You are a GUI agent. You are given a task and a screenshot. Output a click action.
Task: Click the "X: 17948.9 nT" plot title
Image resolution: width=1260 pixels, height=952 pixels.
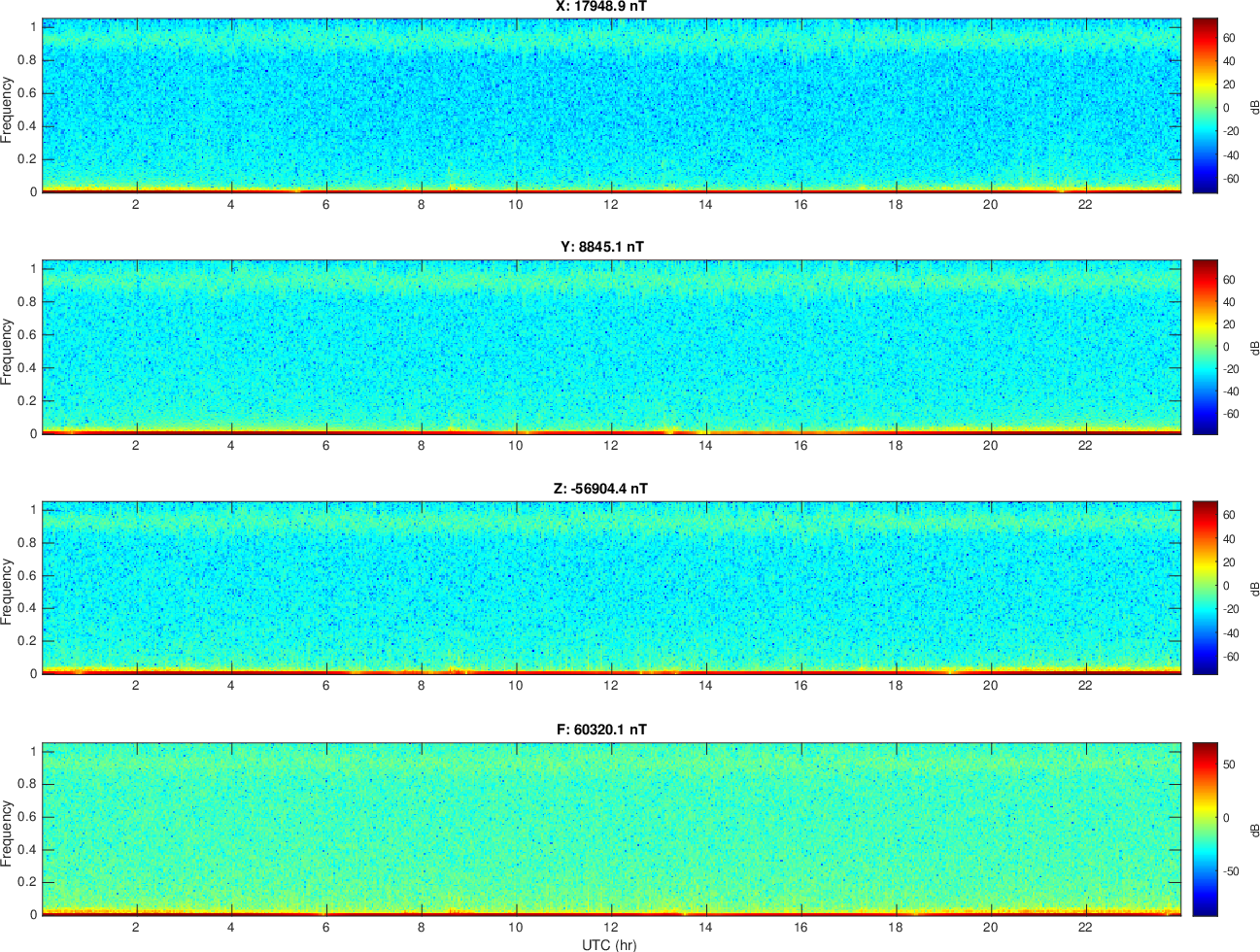pos(601,7)
